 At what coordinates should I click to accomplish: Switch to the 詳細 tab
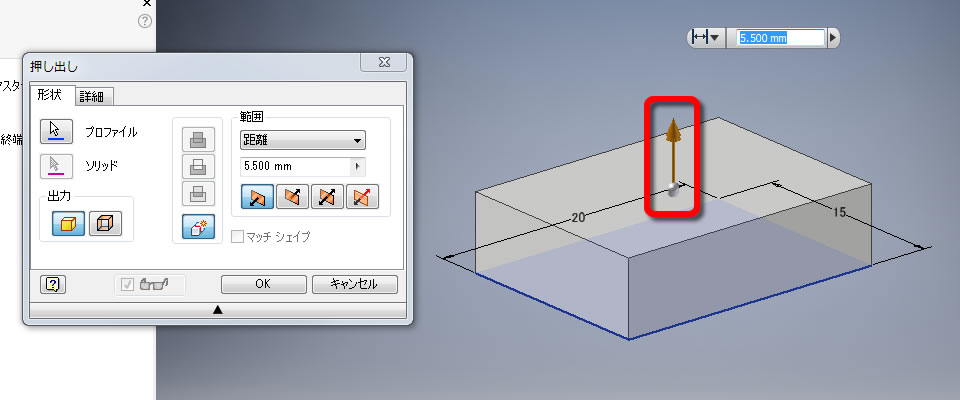click(x=94, y=97)
